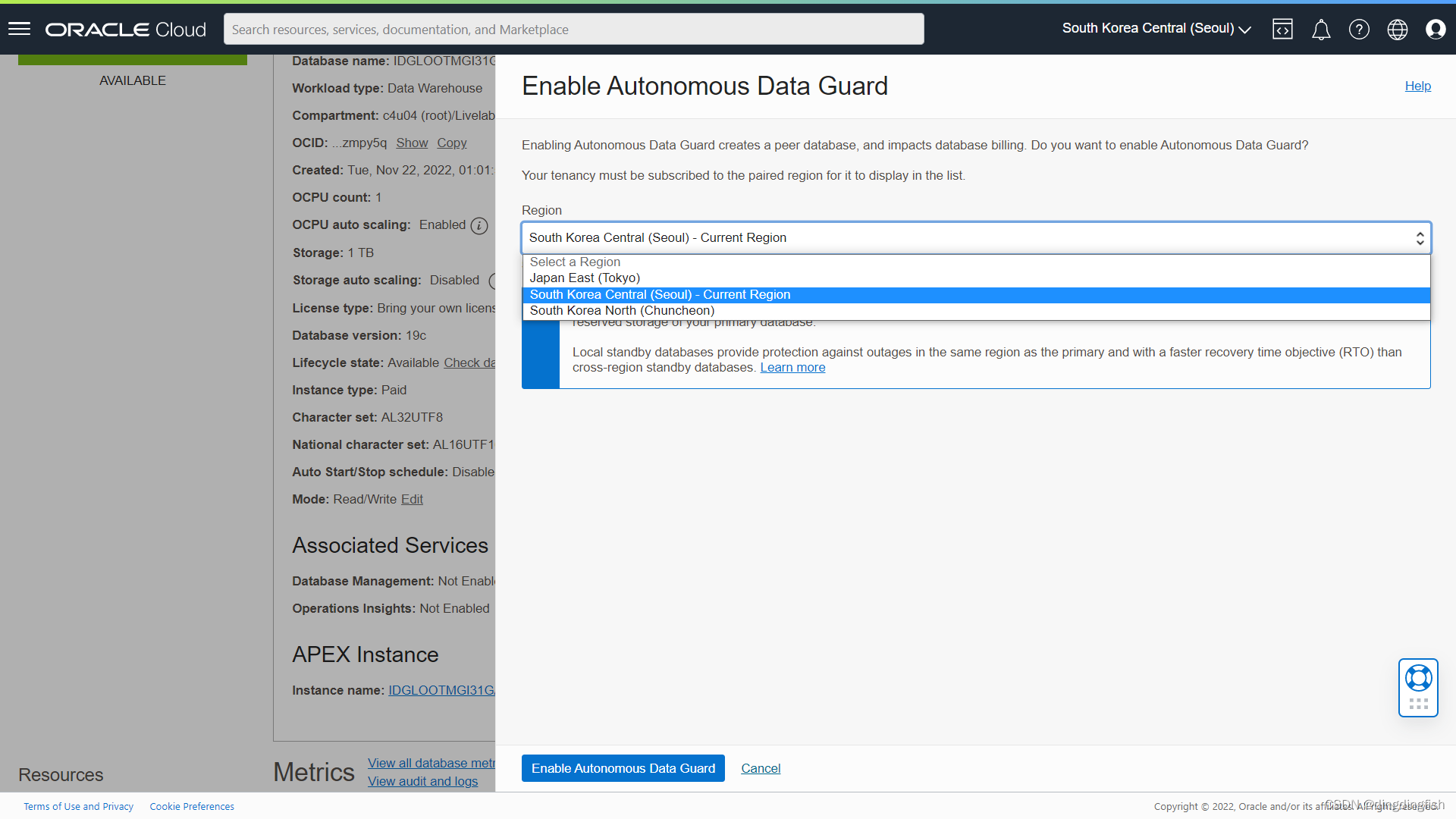
Task: Click the Oracle Cloud logo
Action: tap(126, 30)
